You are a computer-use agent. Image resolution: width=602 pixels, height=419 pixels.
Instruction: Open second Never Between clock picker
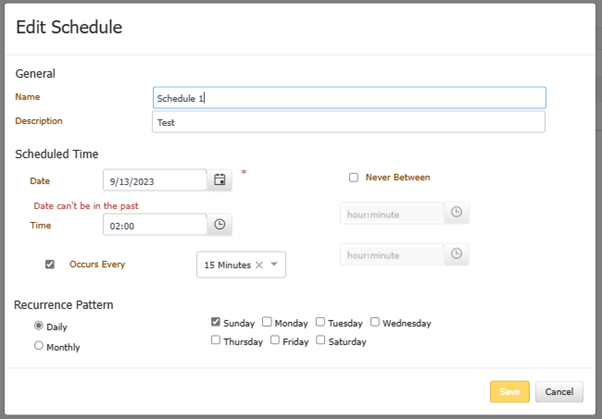coord(456,253)
